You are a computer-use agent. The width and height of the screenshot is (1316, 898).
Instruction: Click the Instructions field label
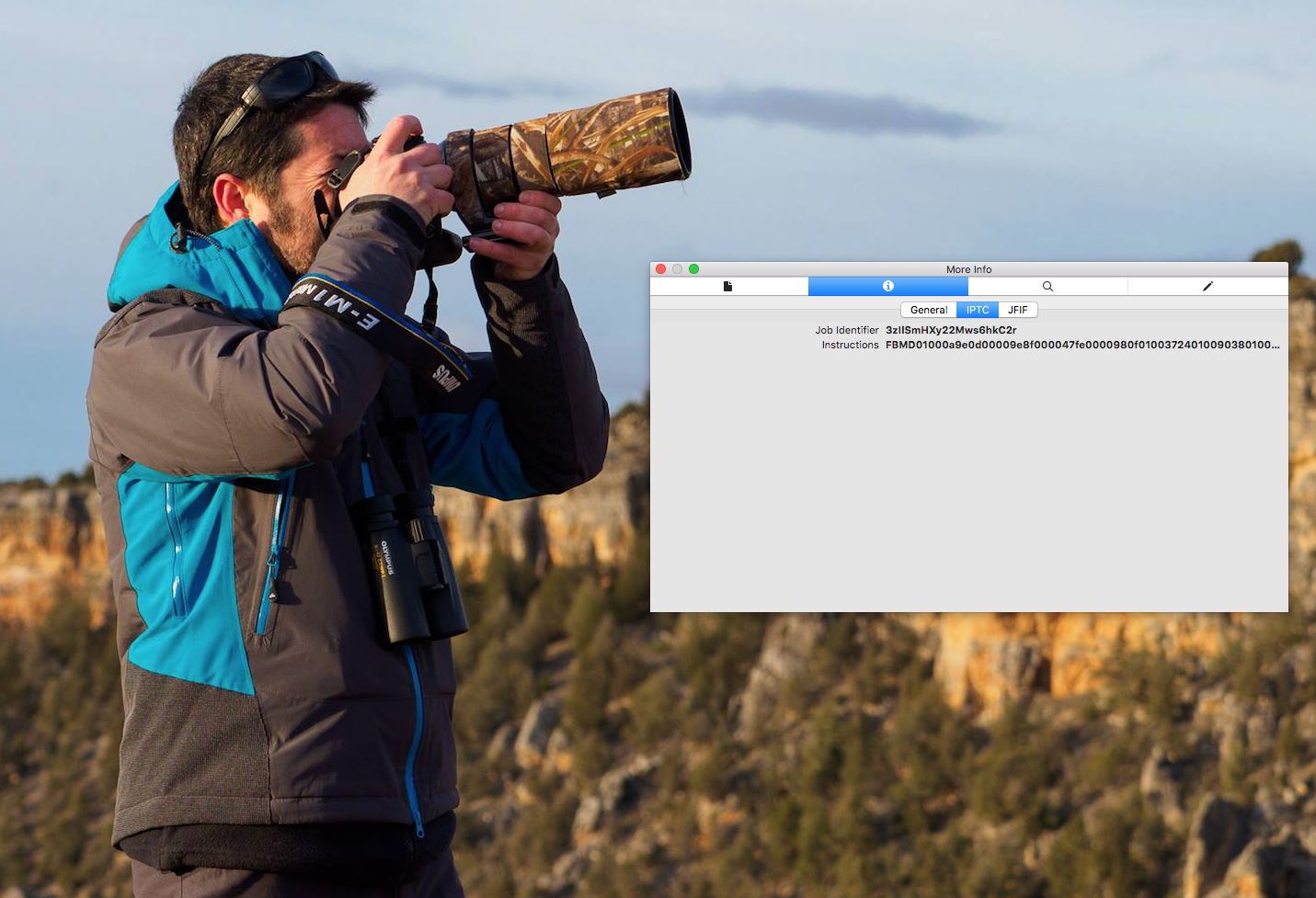pos(850,346)
